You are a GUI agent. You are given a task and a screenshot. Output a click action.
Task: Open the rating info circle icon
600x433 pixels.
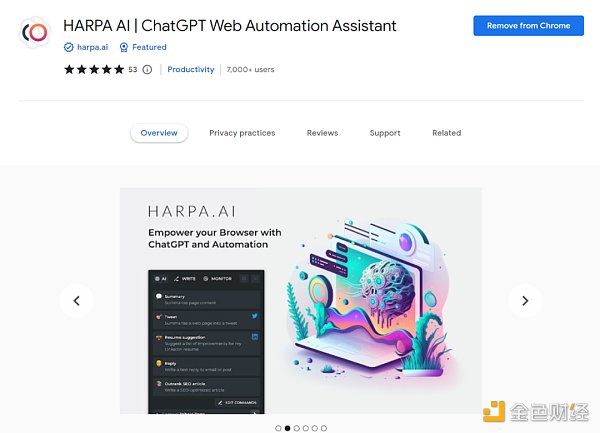[147, 70]
